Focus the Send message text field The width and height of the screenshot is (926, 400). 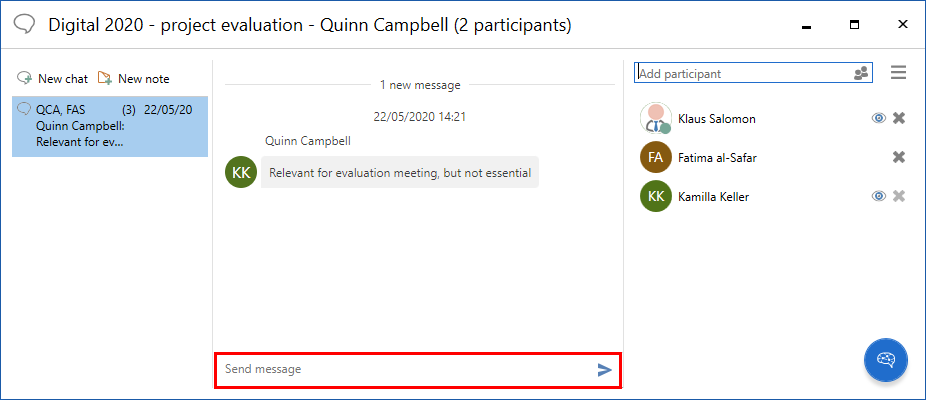pos(405,370)
